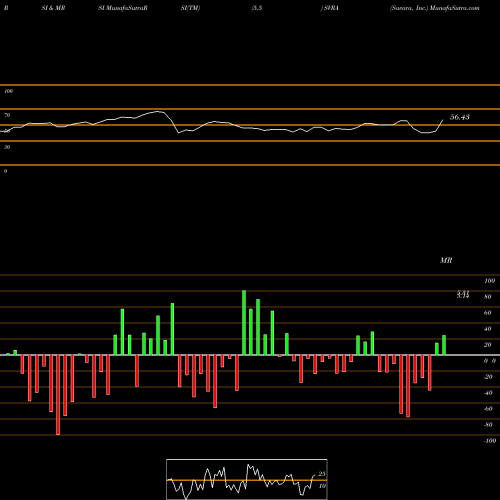Click the RSI value label 56.43
The width and height of the screenshot is (500, 500).
(x=460, y=117)
